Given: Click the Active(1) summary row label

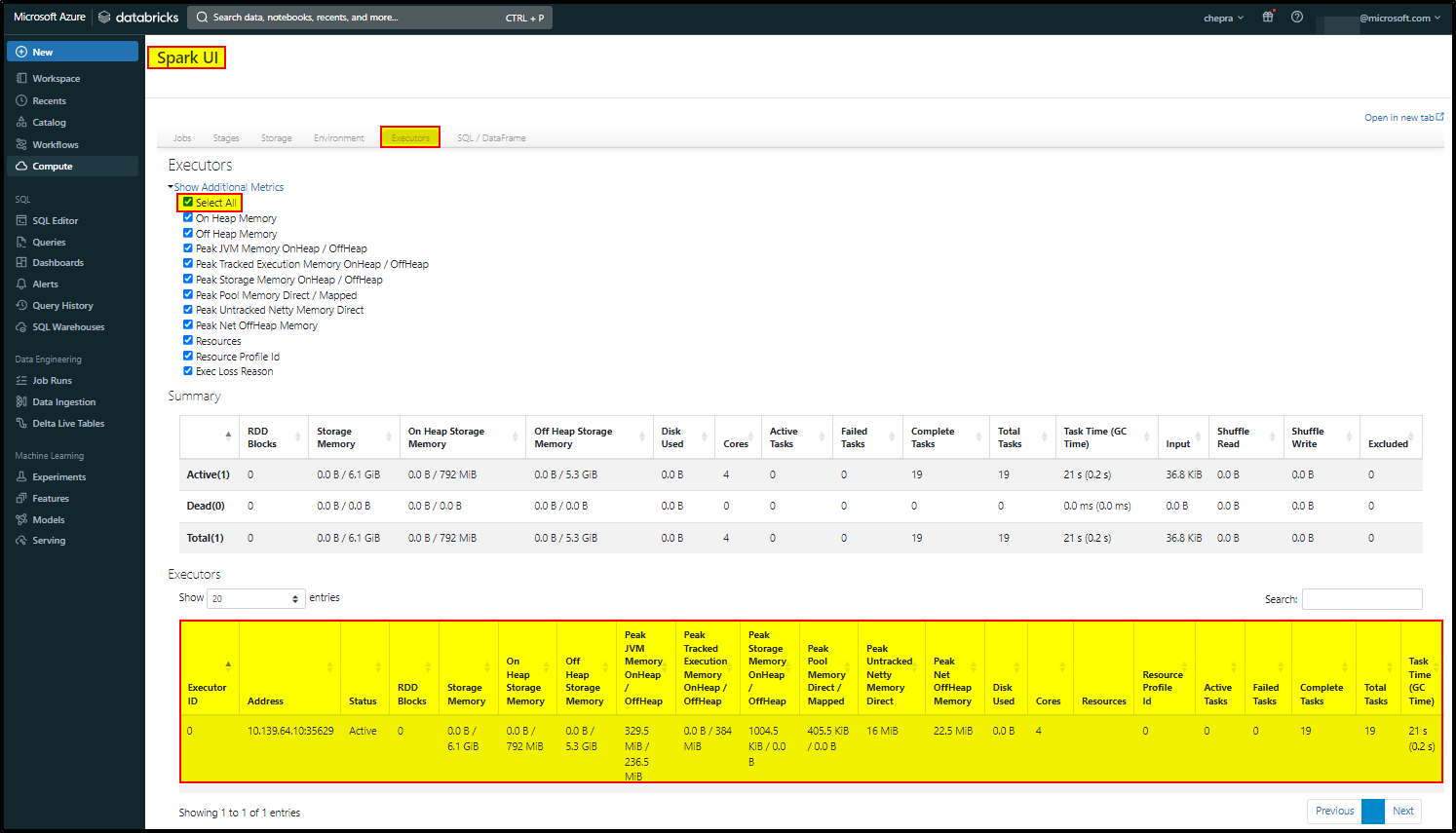Looking at the screenshot, I should coord(209,474).
